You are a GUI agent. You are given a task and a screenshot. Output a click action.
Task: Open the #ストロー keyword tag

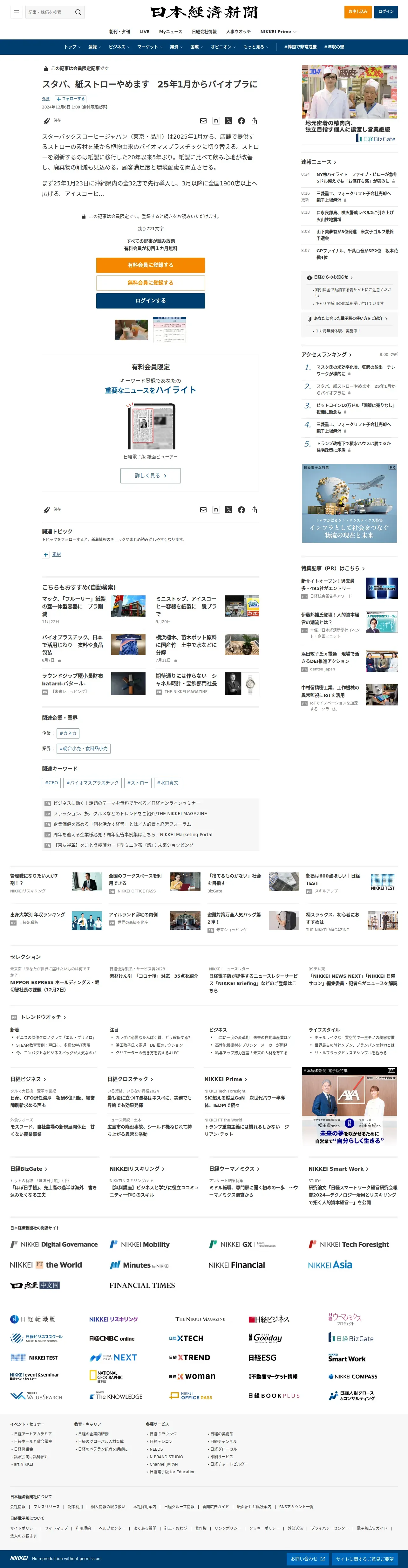tap(137, 783)
